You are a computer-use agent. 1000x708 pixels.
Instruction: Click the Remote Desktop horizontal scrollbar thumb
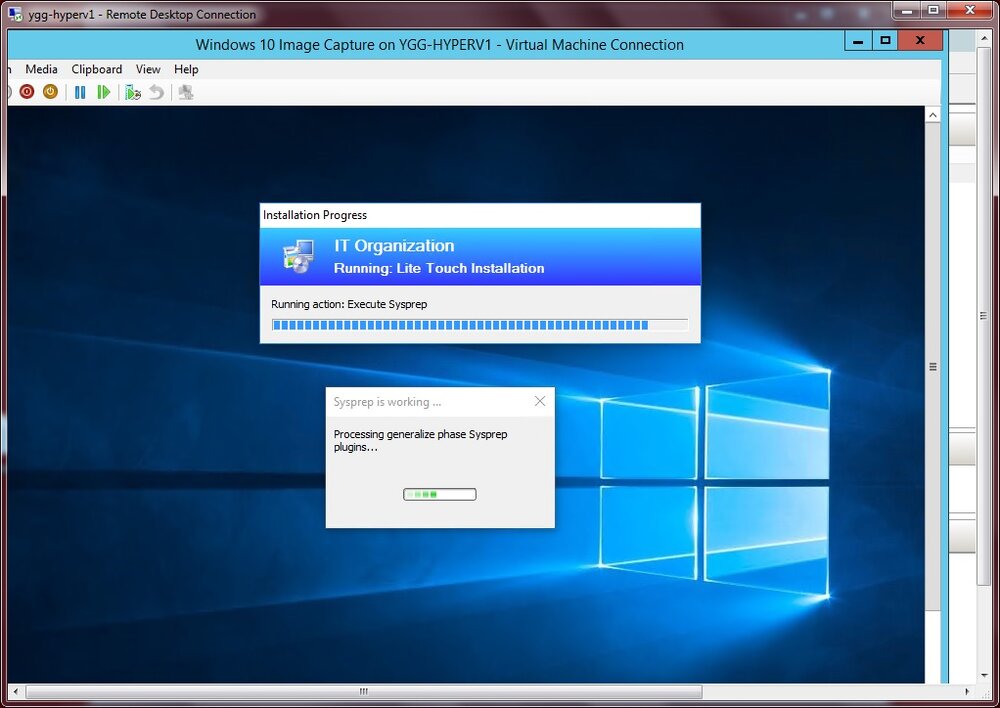364,691
